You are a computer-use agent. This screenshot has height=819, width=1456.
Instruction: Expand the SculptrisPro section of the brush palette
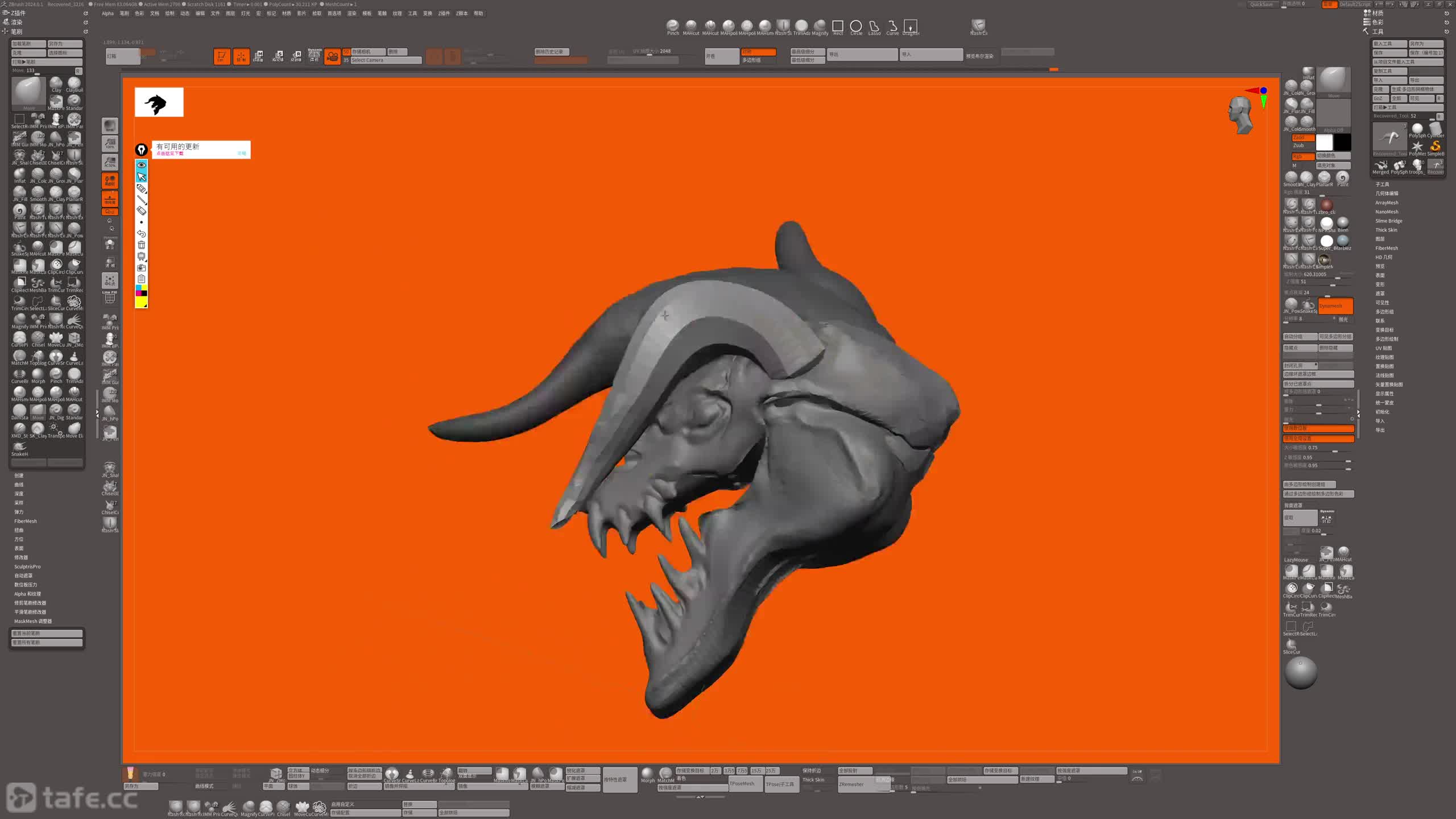tap(27, 566)
